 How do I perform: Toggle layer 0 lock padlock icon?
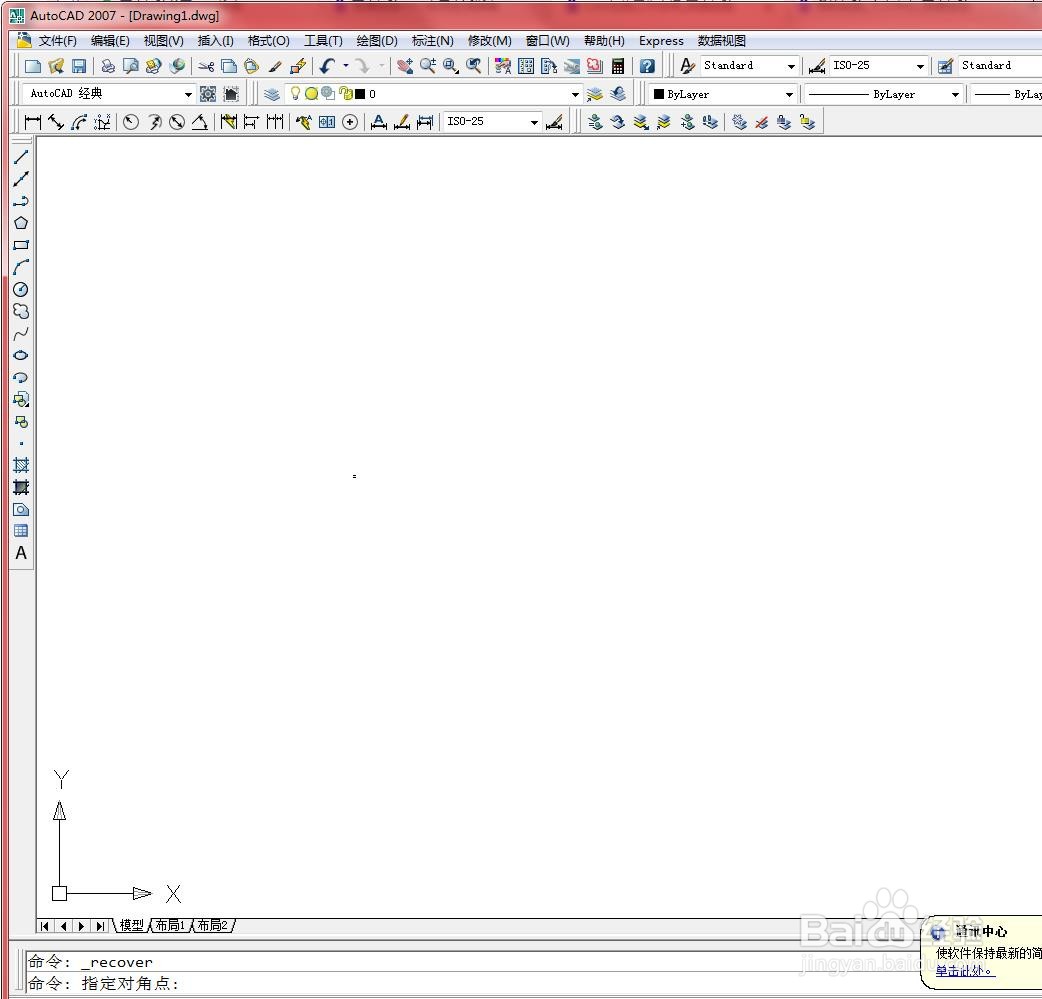345,94
